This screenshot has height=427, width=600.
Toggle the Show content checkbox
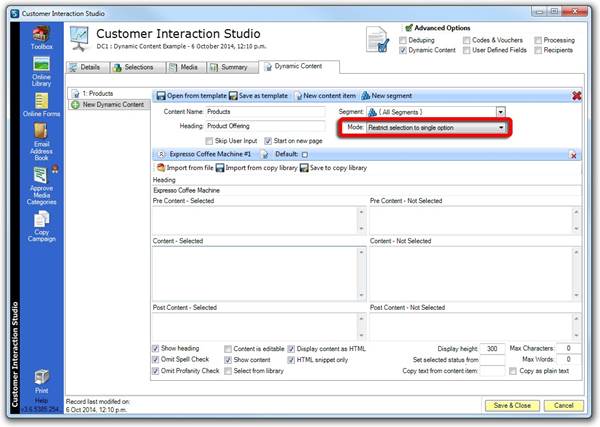(x=228, y=360)
